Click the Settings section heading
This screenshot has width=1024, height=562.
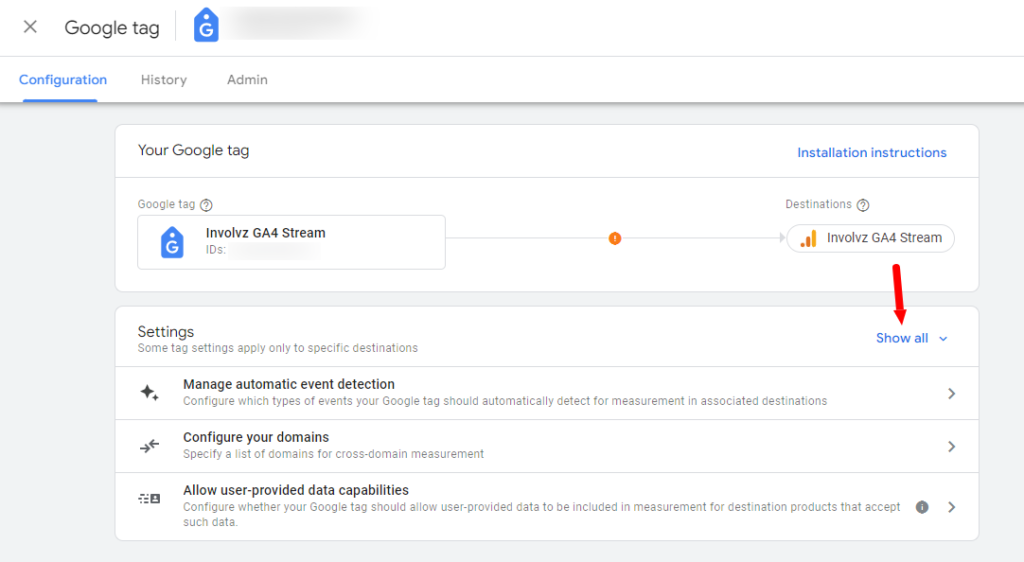pyautogui.click(x=166, y=332)
